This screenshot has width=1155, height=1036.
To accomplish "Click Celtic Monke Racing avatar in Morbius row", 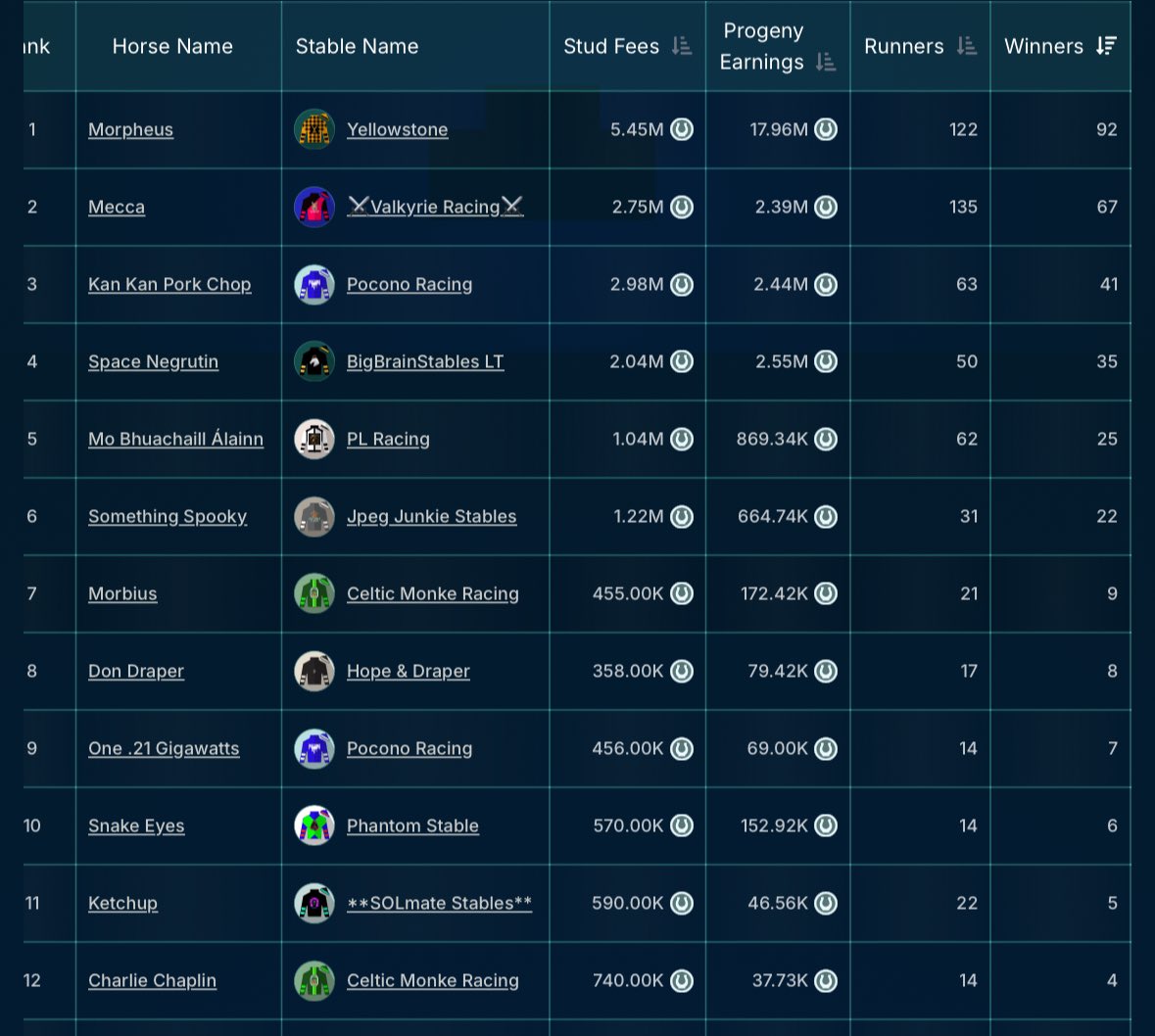I will [x=314, y=593].
